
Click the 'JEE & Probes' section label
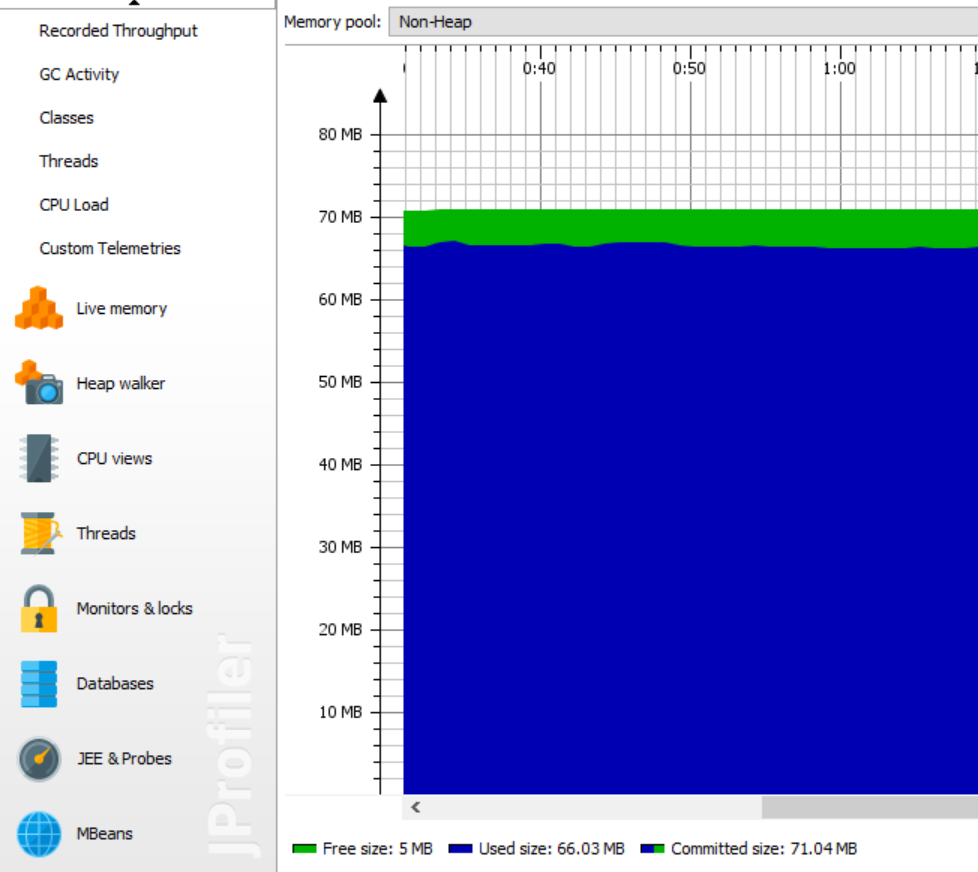coord(124,758)
